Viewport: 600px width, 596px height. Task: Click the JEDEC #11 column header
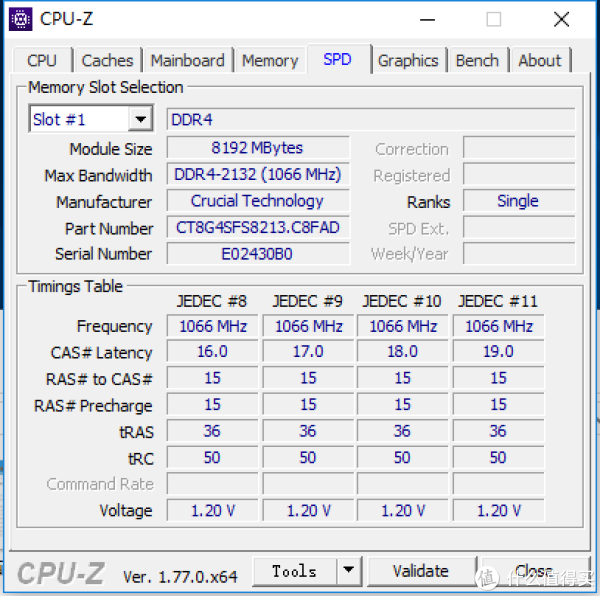pyautogui.click(x=498, y=301)
